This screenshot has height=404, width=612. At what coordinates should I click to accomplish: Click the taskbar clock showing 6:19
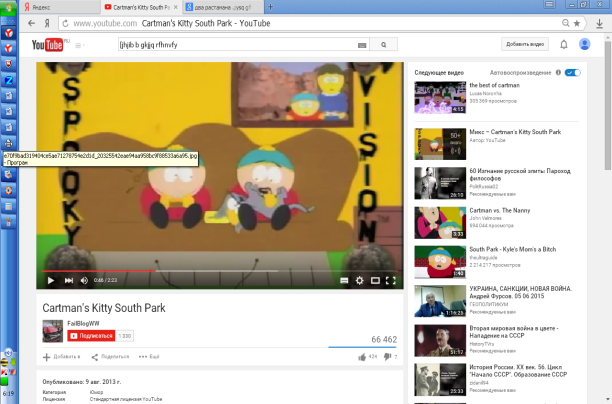pyautogui.click(x=8, y=393)
